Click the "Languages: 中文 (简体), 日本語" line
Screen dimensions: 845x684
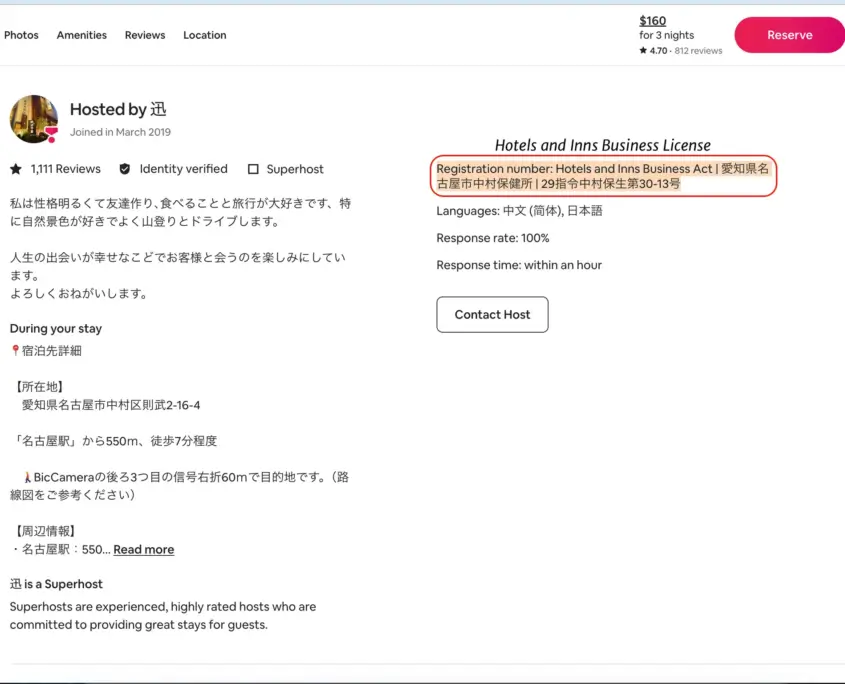[x=520, y=211]
